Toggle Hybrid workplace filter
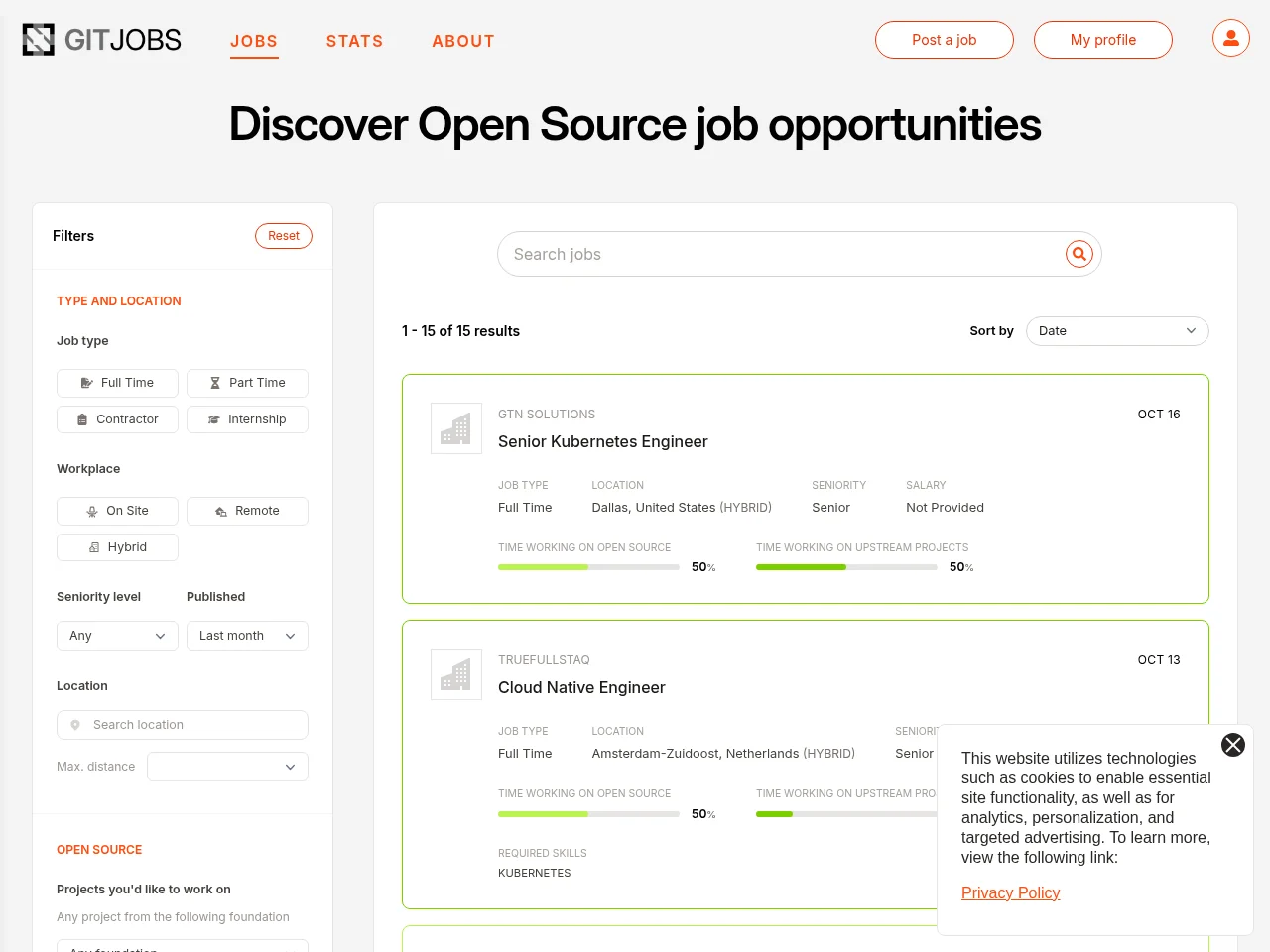 [x=117, y=547]
